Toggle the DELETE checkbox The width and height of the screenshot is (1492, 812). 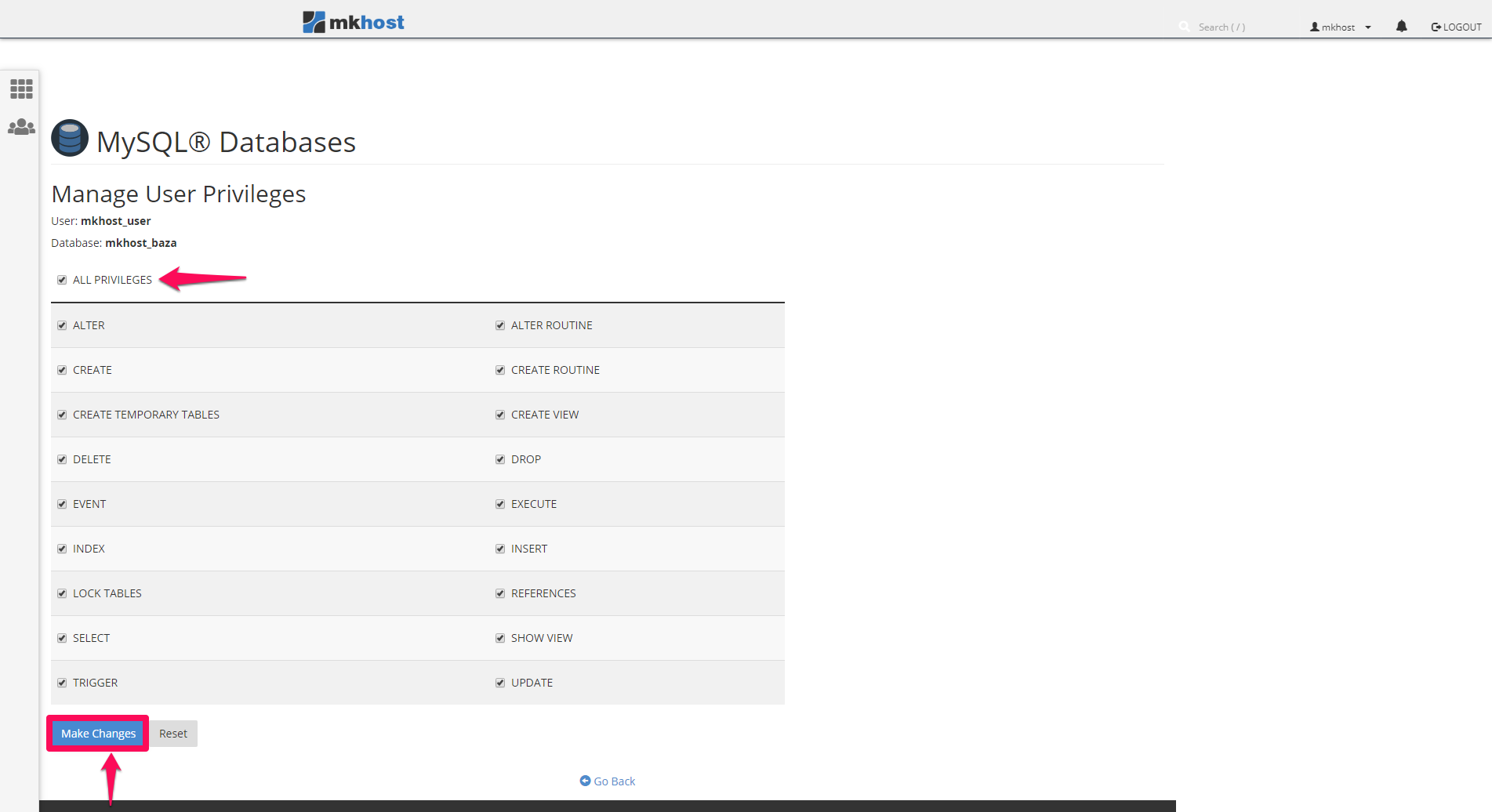62,459
